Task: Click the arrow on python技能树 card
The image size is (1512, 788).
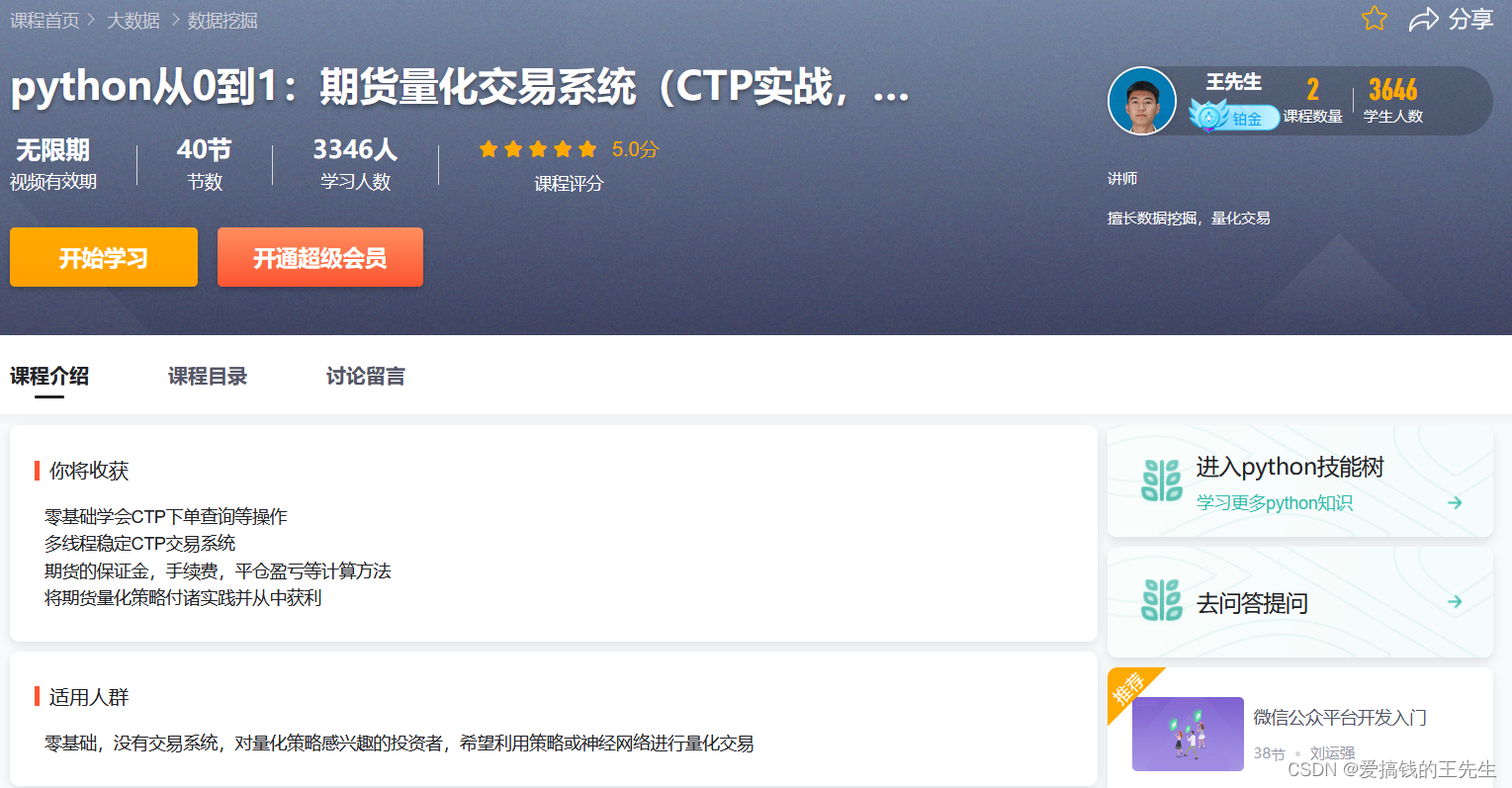Action: click(x=1455, y=502)
